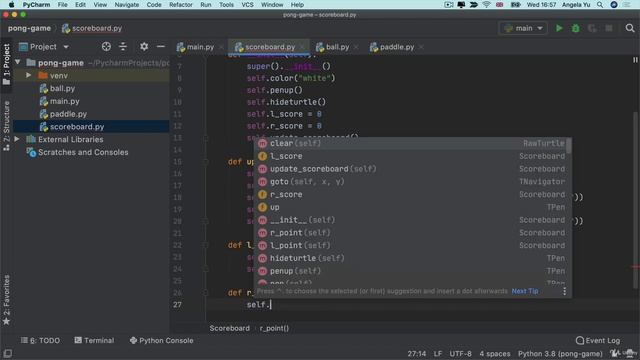This screenshot has width=640, height=360.
Task: Click the r_point() breadcrumb
Action: [274, 328]
